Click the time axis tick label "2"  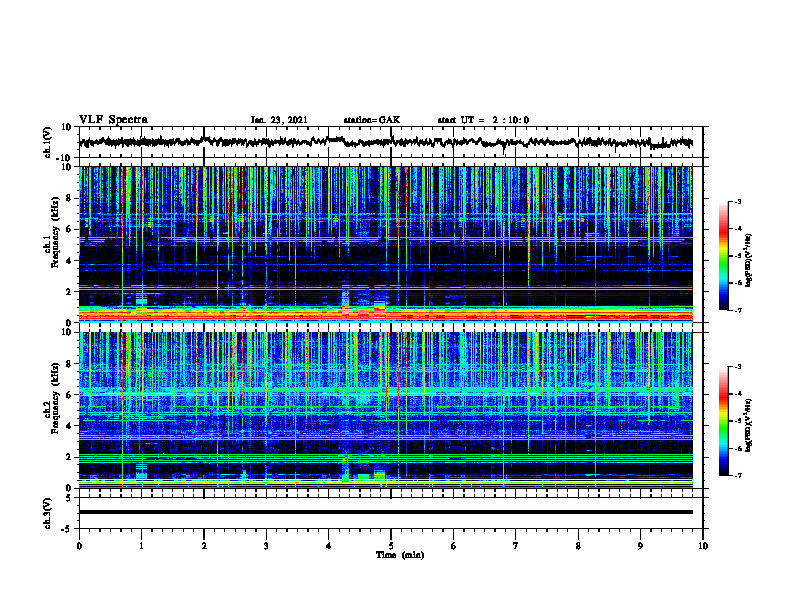click(204, 546)
